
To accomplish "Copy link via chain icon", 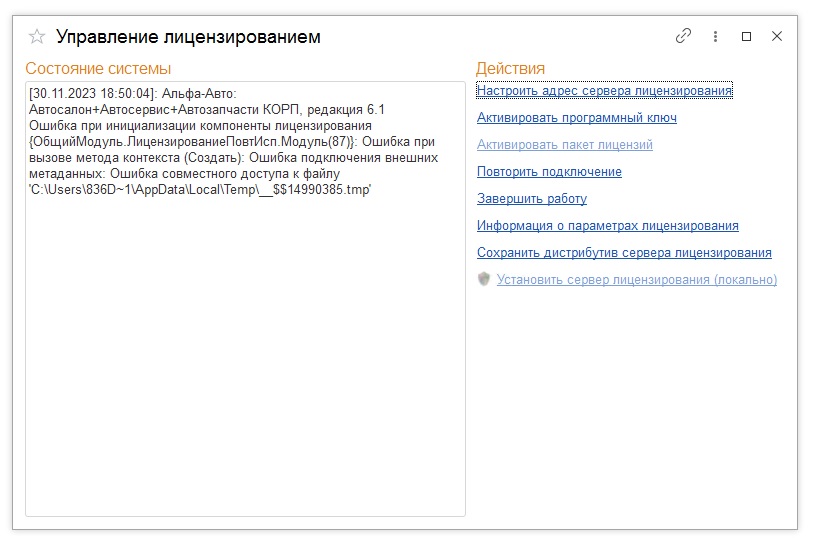I will pos(683,36).
